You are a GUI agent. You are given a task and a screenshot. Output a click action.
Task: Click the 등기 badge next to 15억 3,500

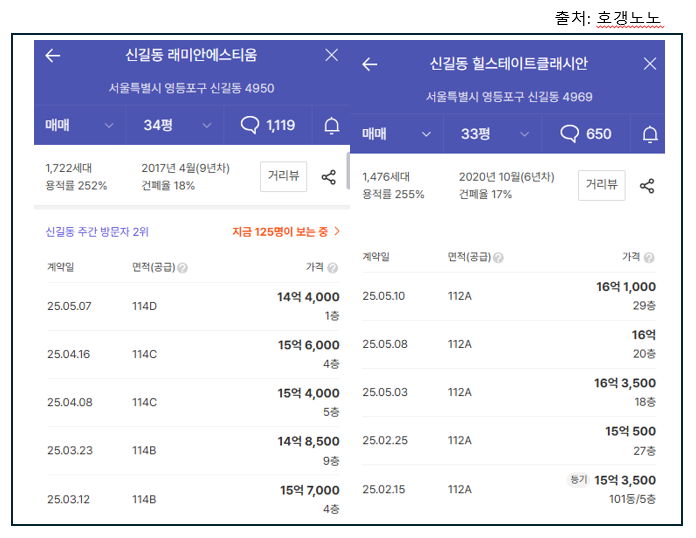tap(578, 480)
